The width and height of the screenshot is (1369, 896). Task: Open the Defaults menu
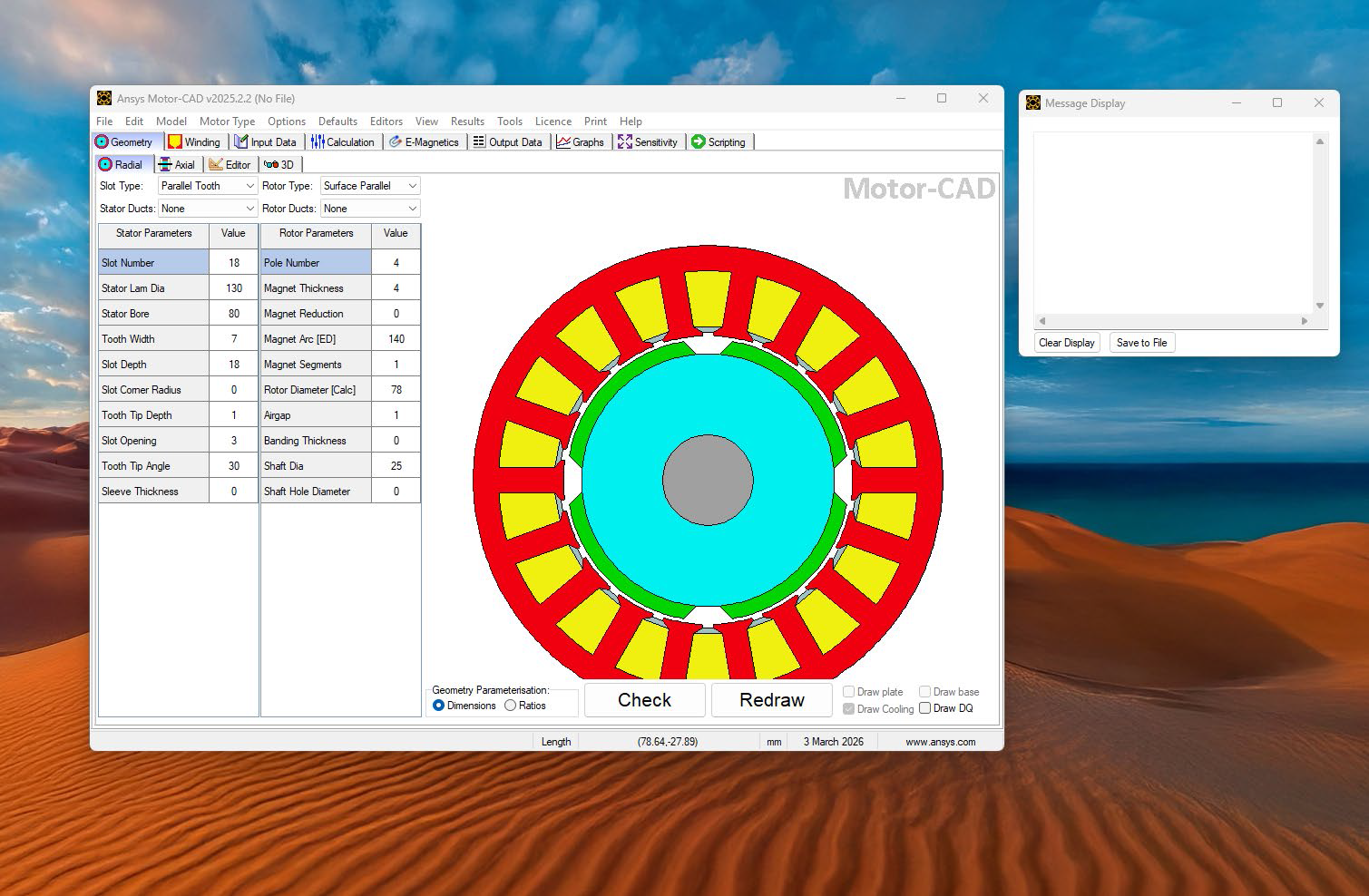pyautogui.click(x=337, y=122)
